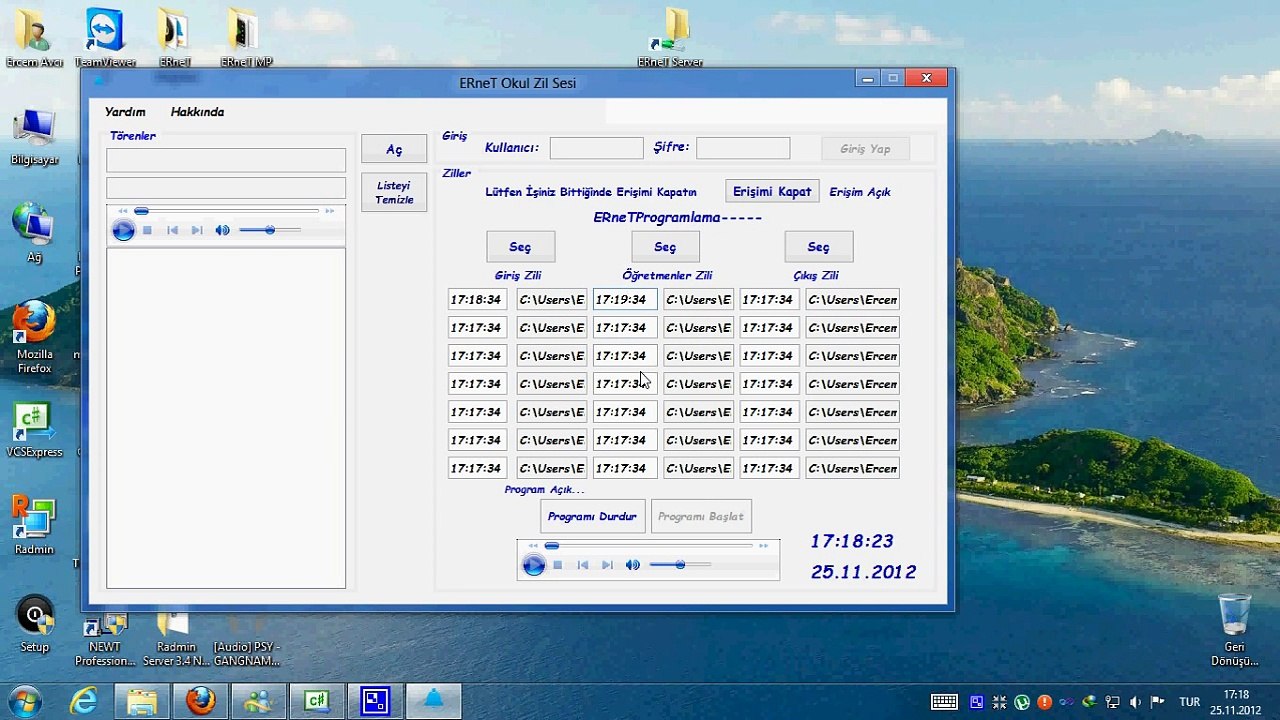This screenshot has height=720, width=1280.
Task: Launch Internet Explorer from taskbar
Action: (x=83, y=700)
